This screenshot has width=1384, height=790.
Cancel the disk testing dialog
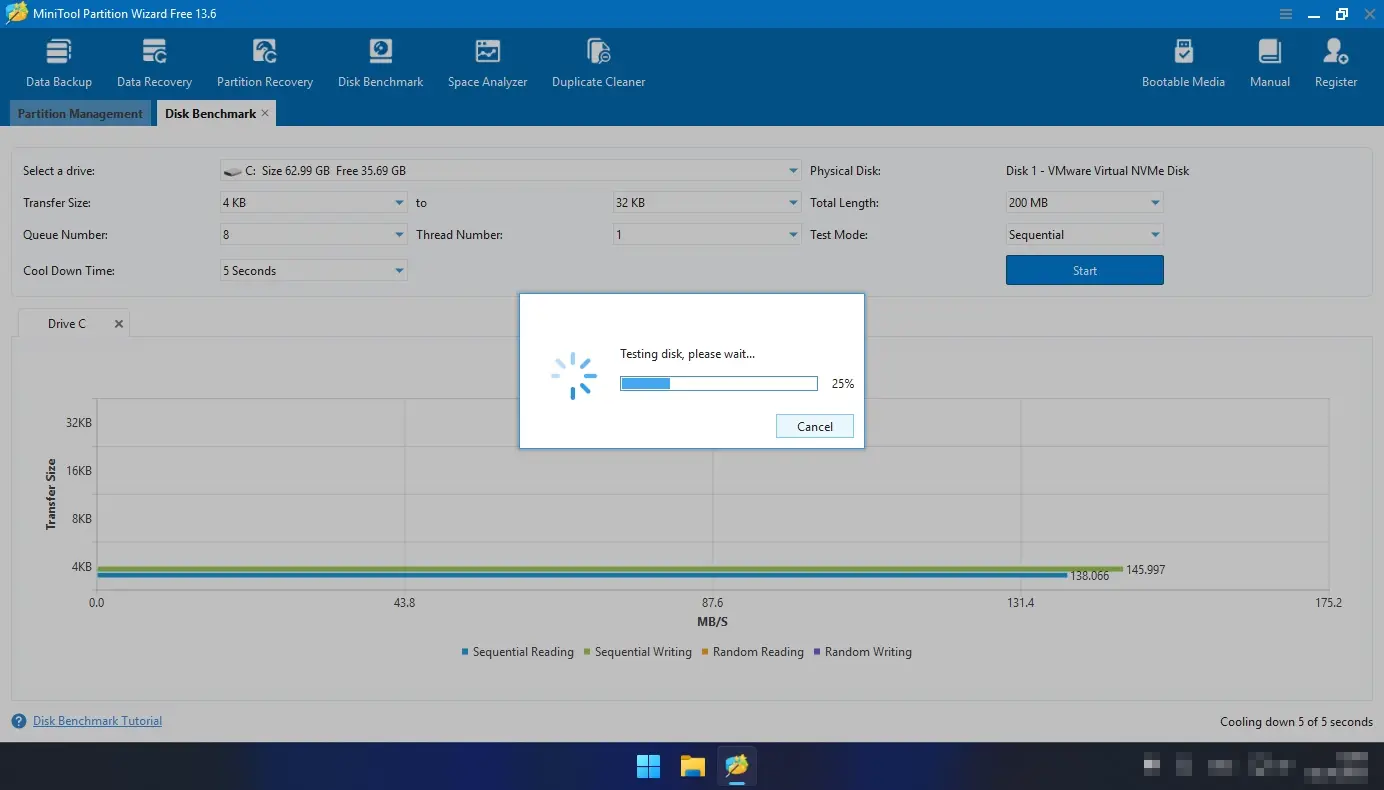[x=815, y=426]
